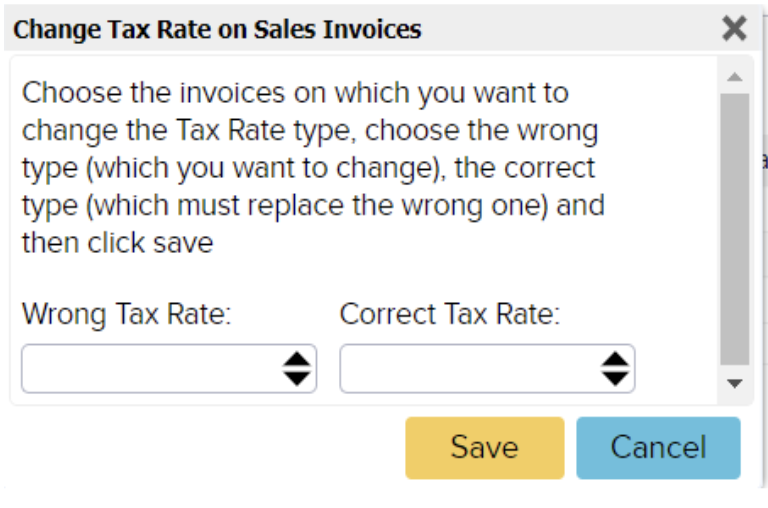Click the scrollbar track below the thumb
The image size is (768, 508).
click(735, 369)
